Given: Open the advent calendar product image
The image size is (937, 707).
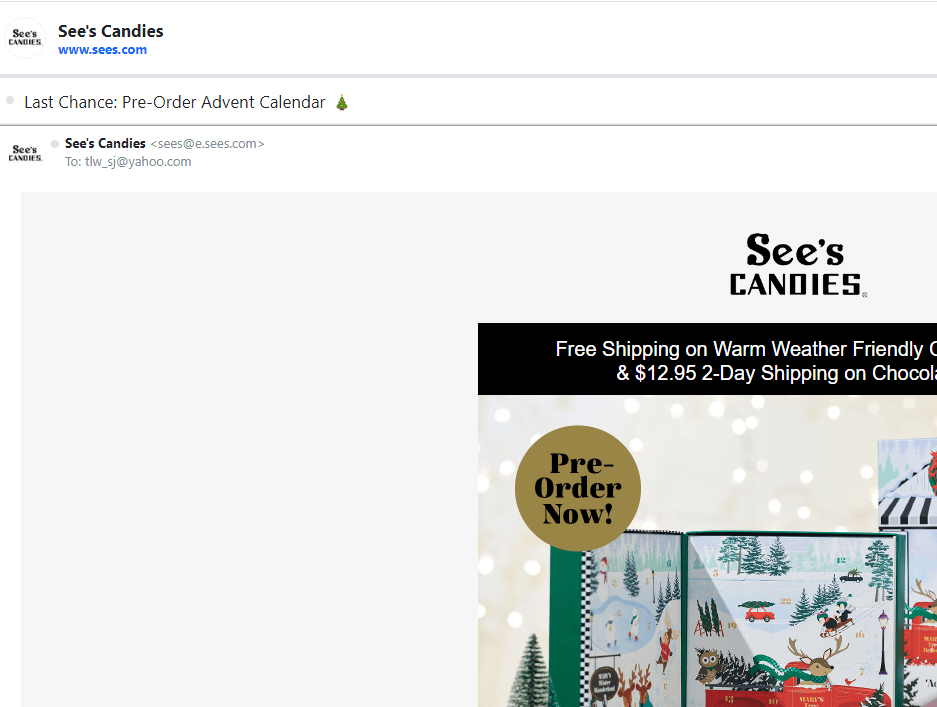Looking at the screenshot, I should 707,551.
